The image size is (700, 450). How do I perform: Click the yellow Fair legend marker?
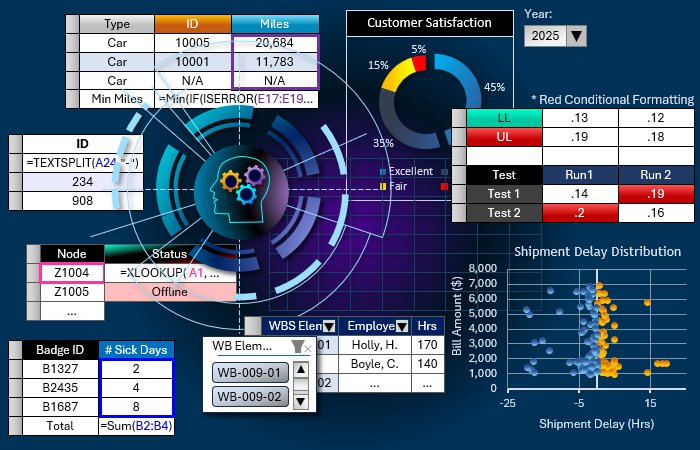click(x=383, y=186)
